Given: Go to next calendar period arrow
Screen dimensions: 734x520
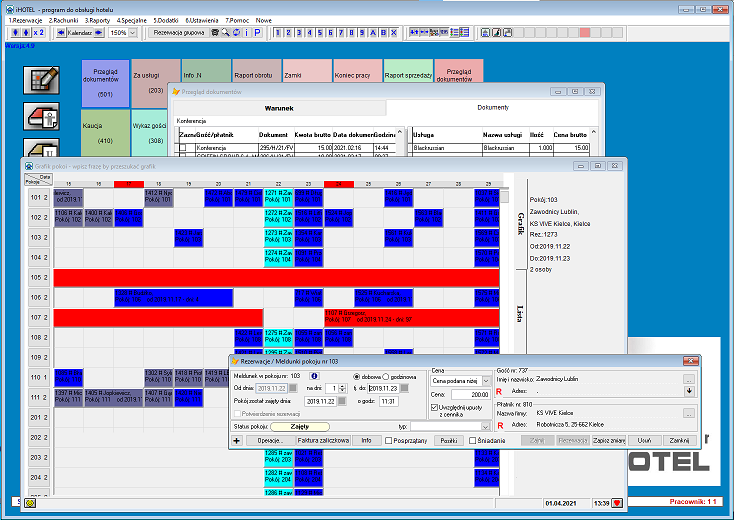Looking at the screenshot, I should (98, 32).
